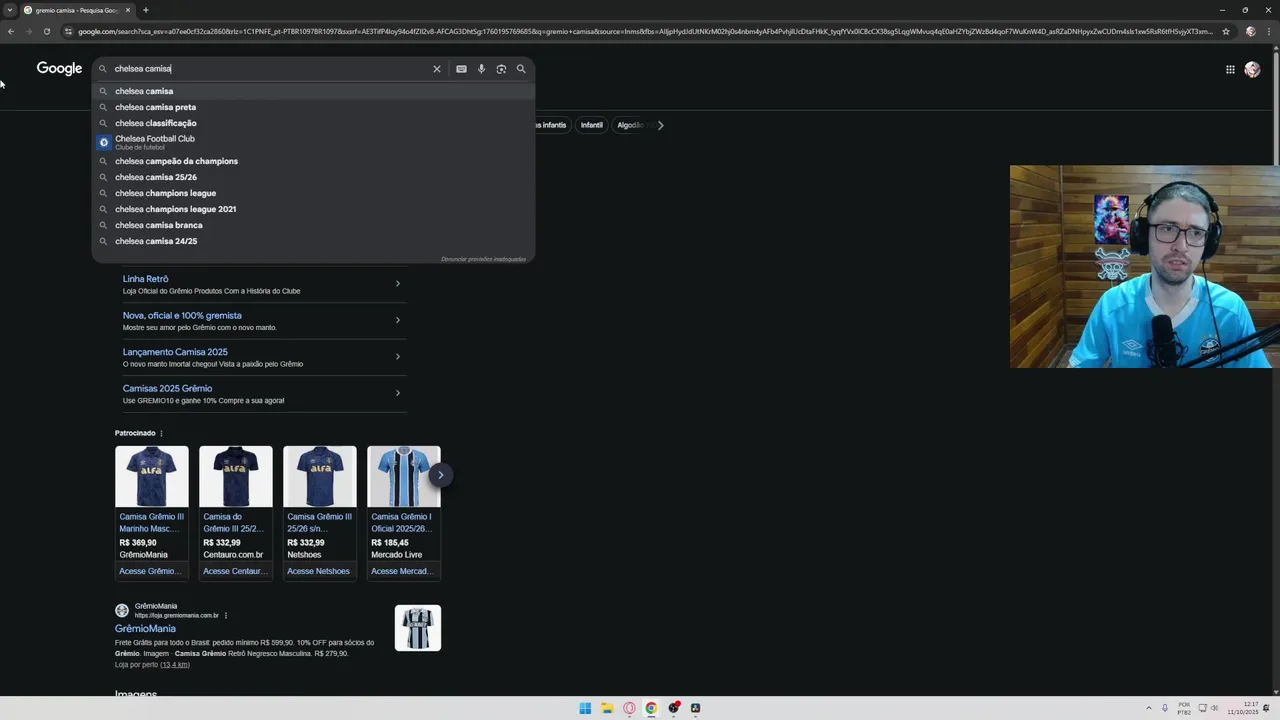Select suggestion 'chelsea camisa 24/25'
This screenshot has height=720, width=1280.
[313, 241]
